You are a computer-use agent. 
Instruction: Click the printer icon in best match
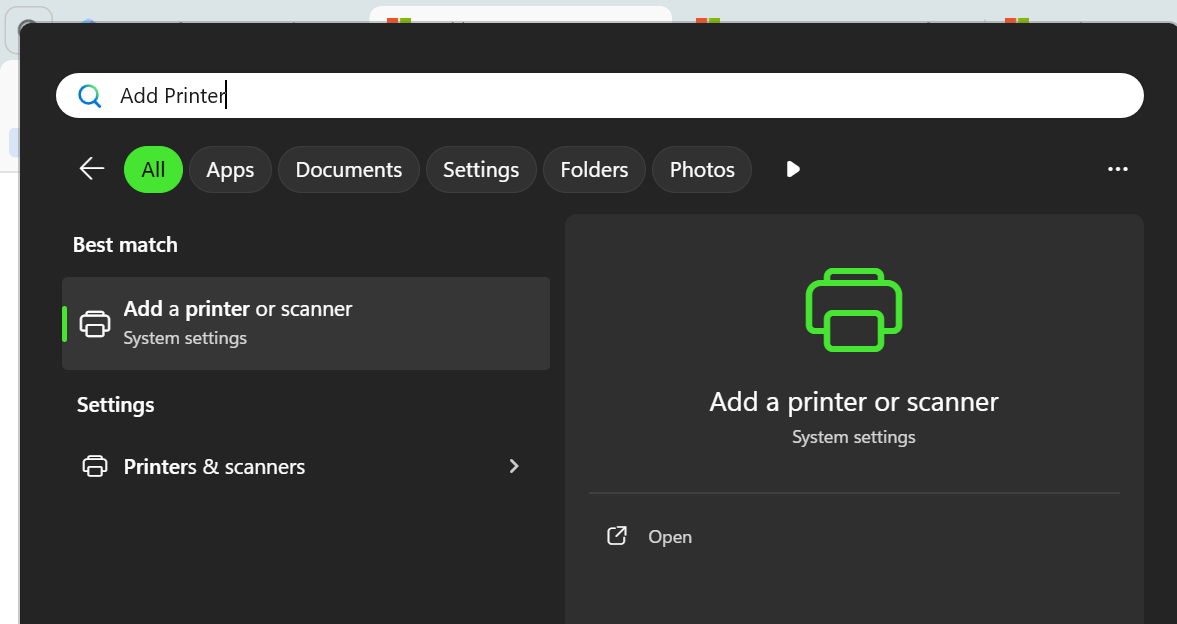tap(95, 324)
